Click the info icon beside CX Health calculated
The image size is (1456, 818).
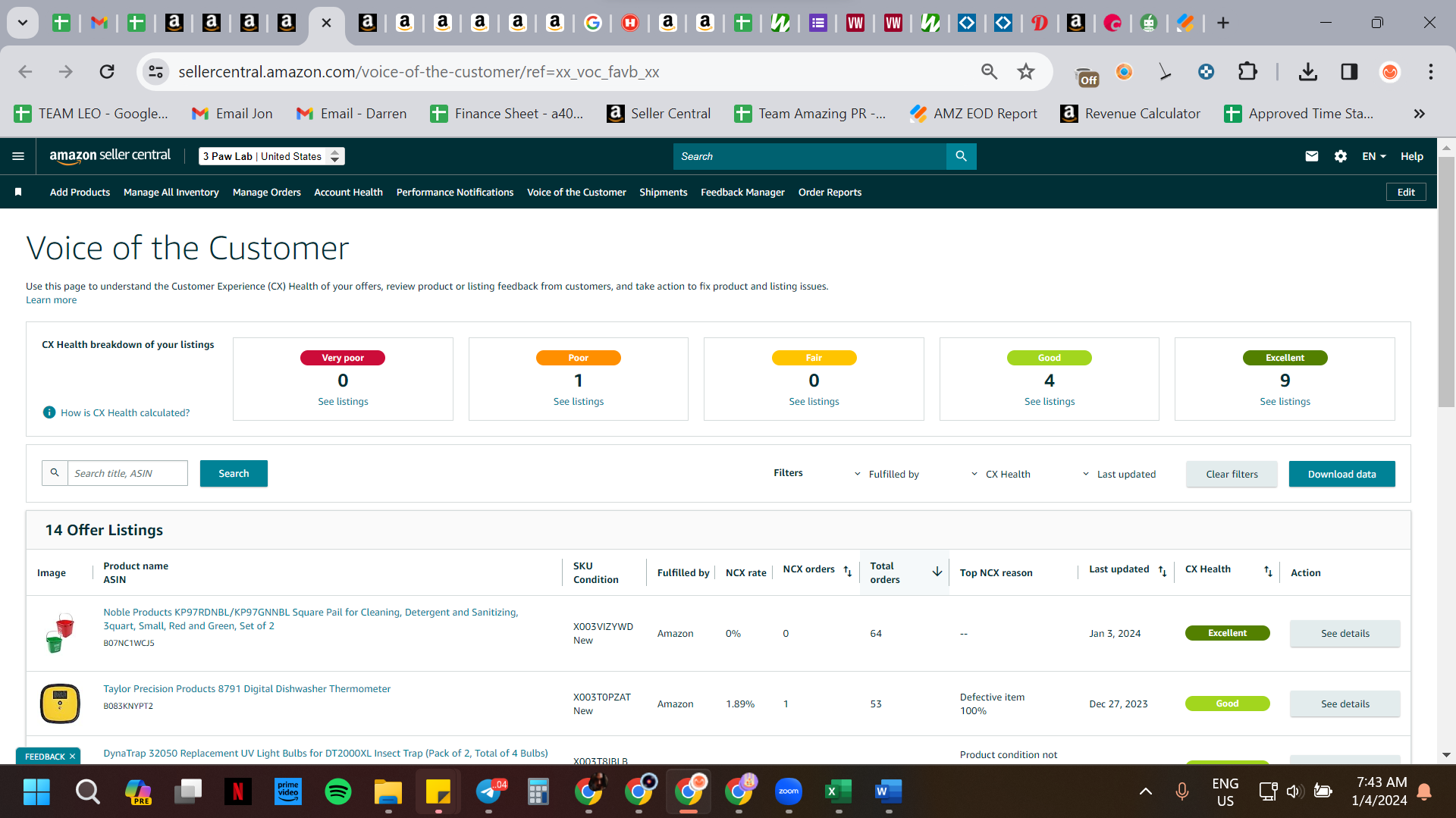click(x=49, y=412)
